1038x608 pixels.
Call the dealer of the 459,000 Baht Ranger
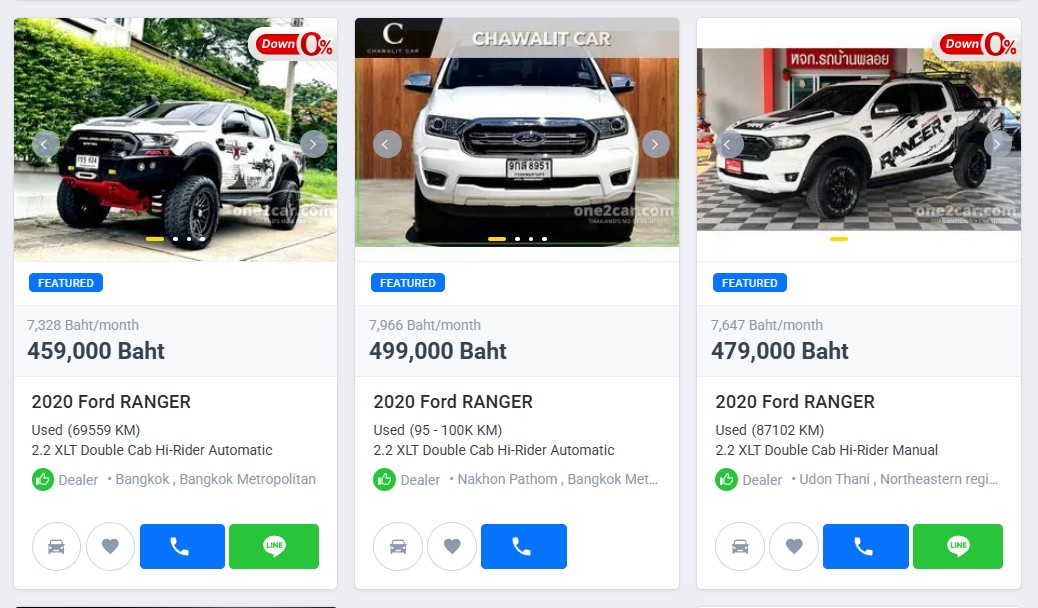(x=182, y=546)
